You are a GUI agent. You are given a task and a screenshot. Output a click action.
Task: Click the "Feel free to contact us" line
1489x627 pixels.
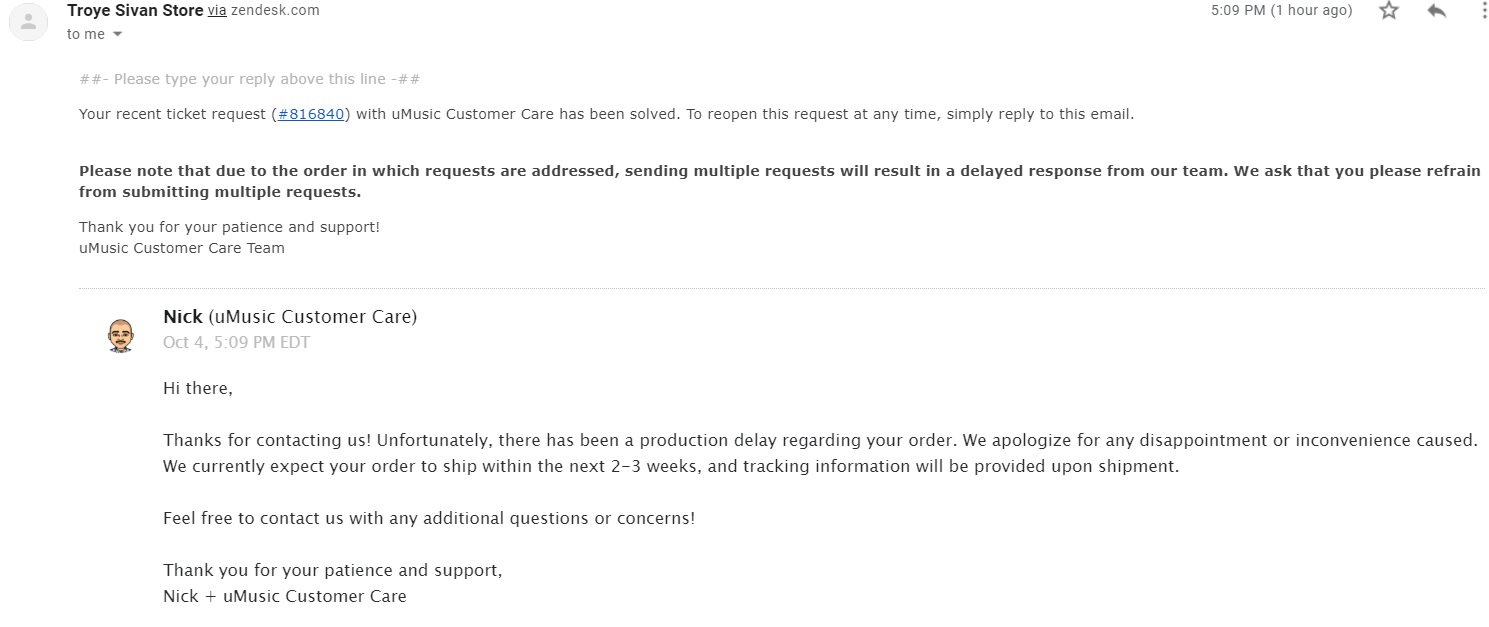pyautogui.click(x=428, y=518)
